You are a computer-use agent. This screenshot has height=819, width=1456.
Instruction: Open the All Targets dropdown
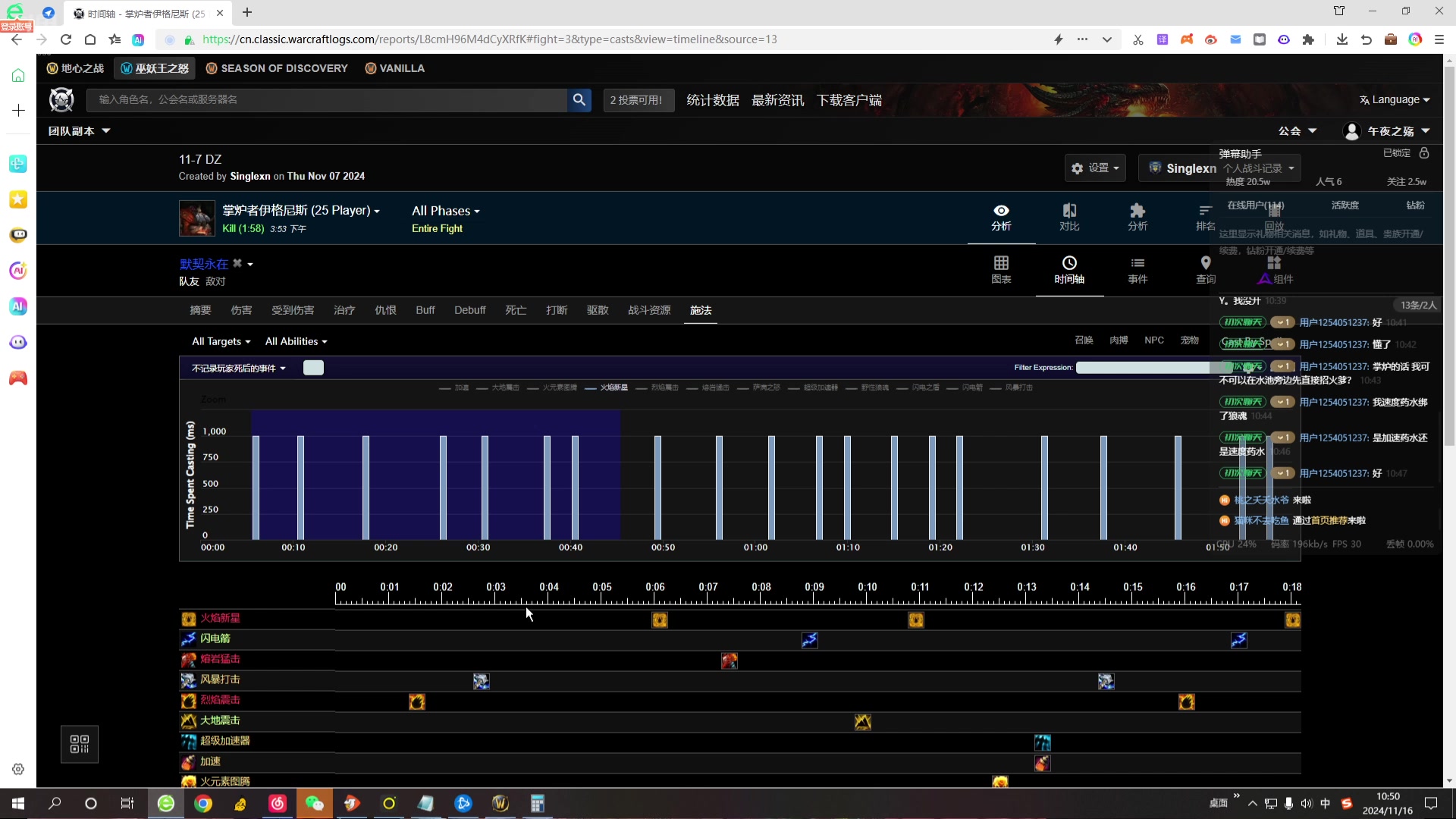tap(221, 341)
